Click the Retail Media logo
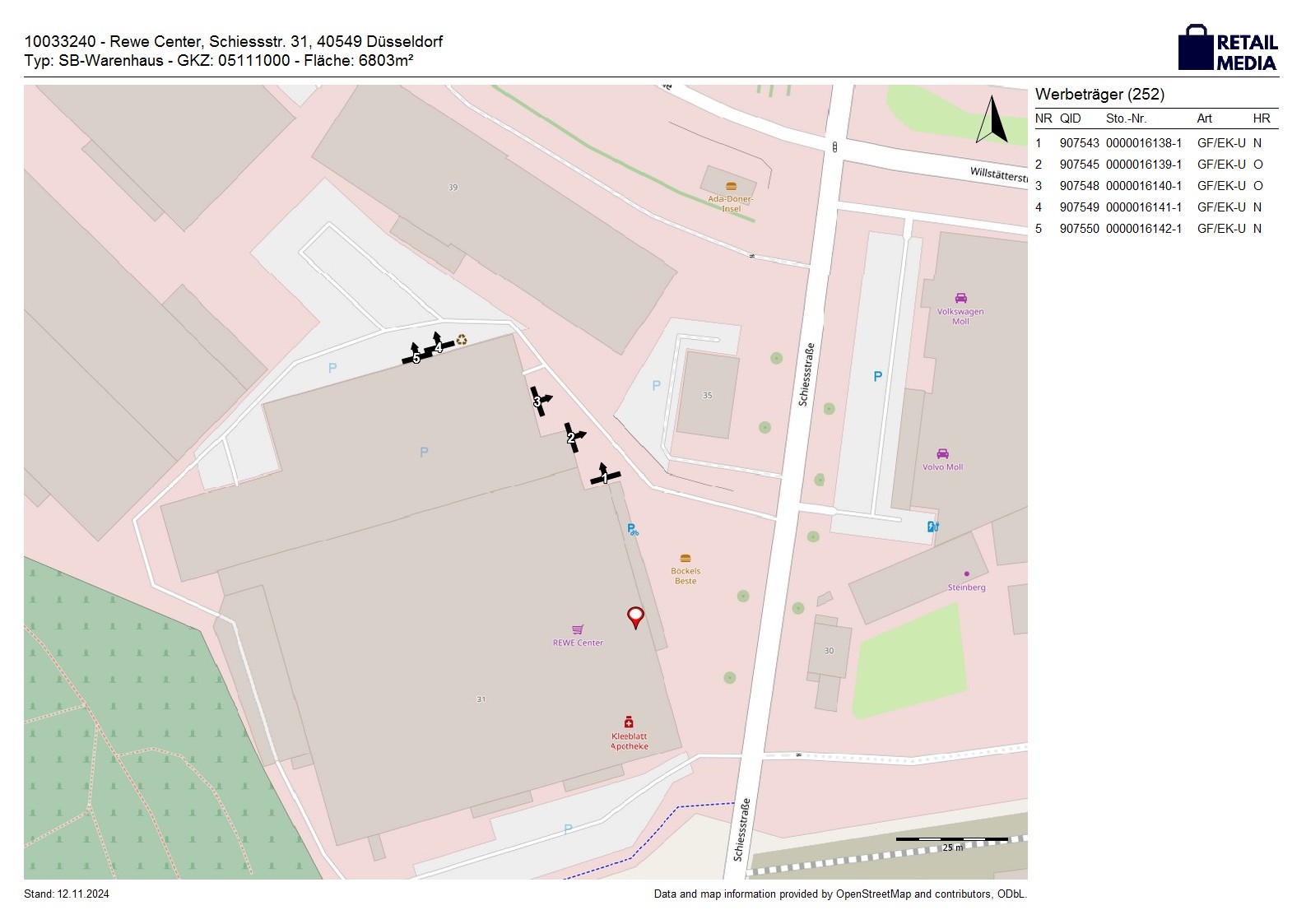Viewport: 1306px width, 924px height. click(1228, 49)
